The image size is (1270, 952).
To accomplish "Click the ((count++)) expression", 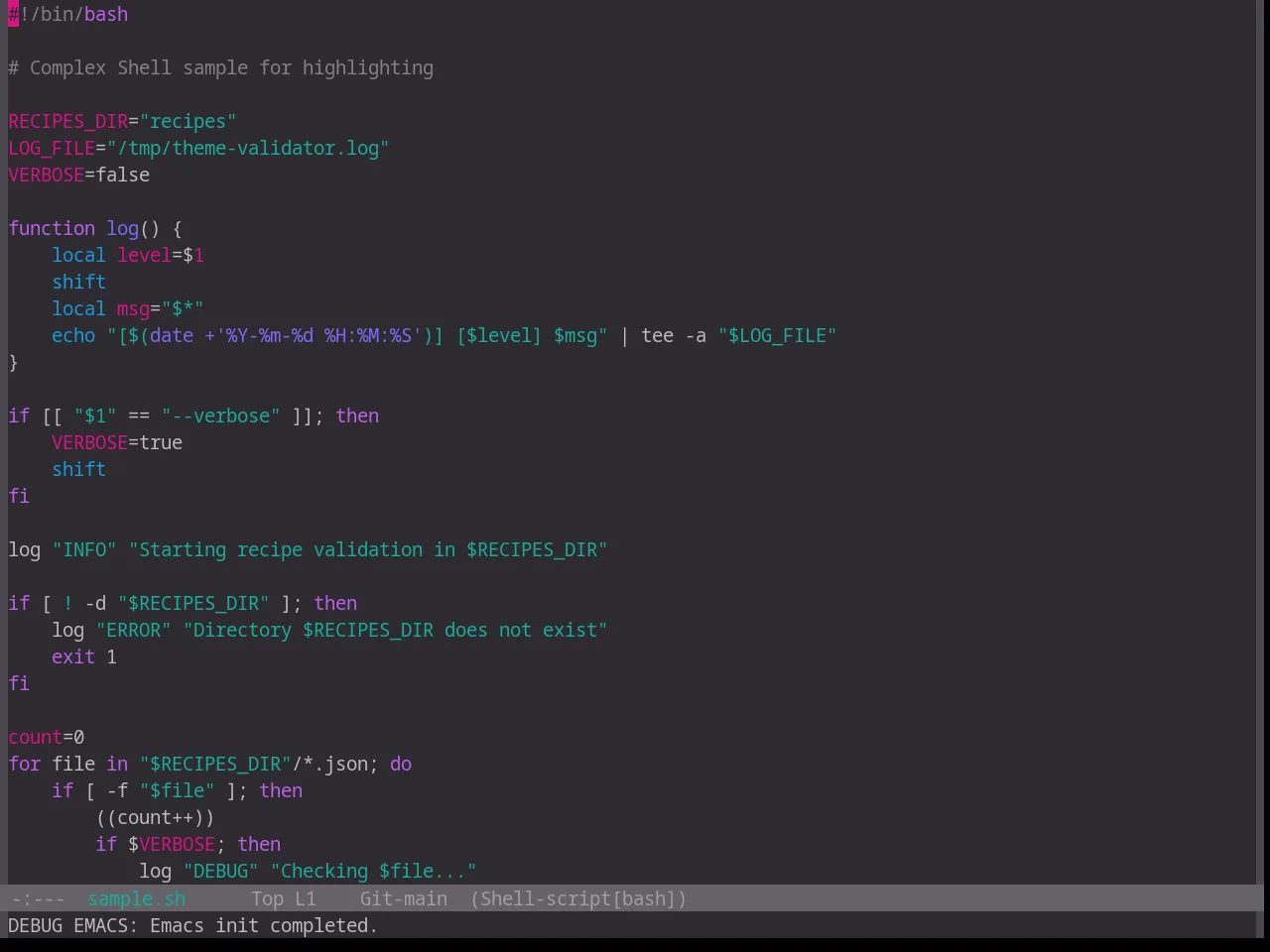I will [x=155, y=818].
